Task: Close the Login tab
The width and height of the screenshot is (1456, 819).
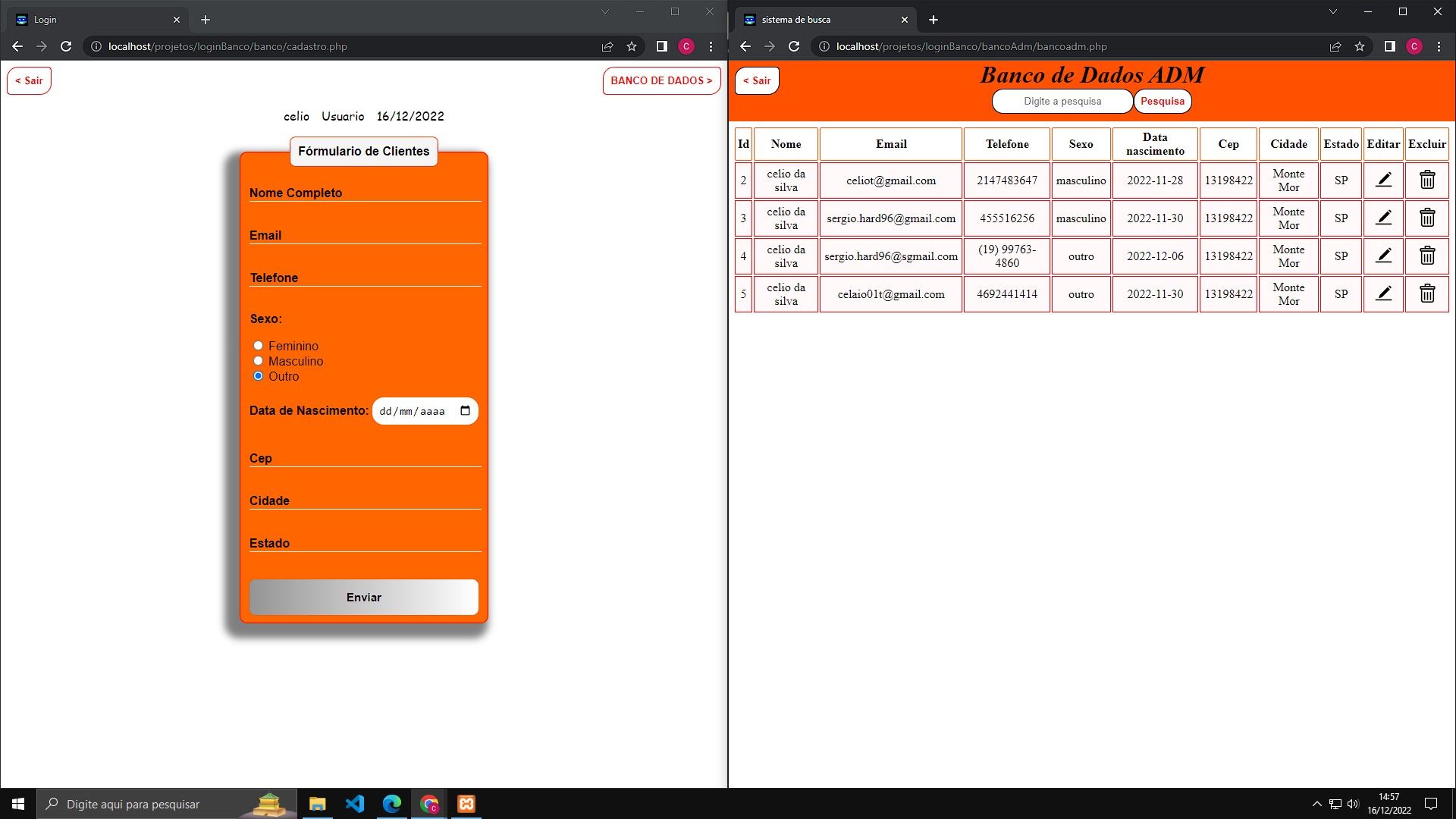Action: [177, 20]
